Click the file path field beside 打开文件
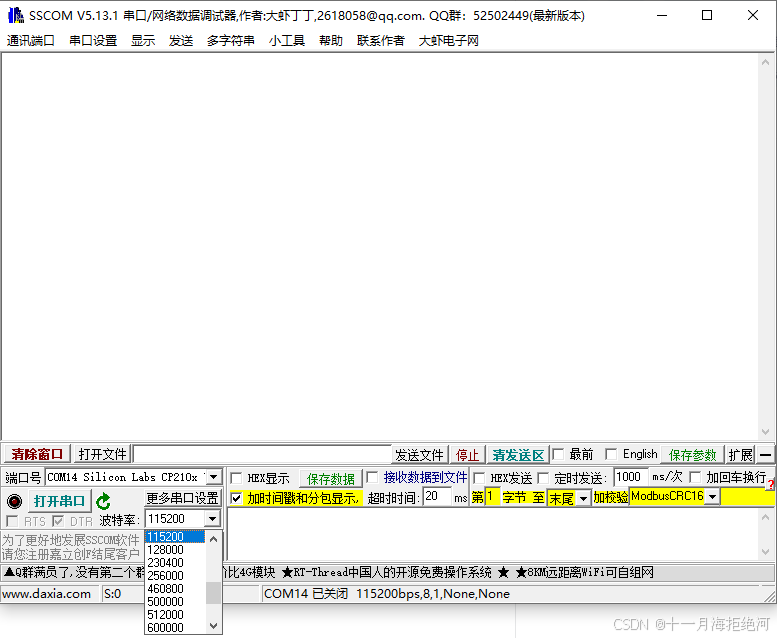This screenshot has width=777, height=638. [x=262, y=454]
